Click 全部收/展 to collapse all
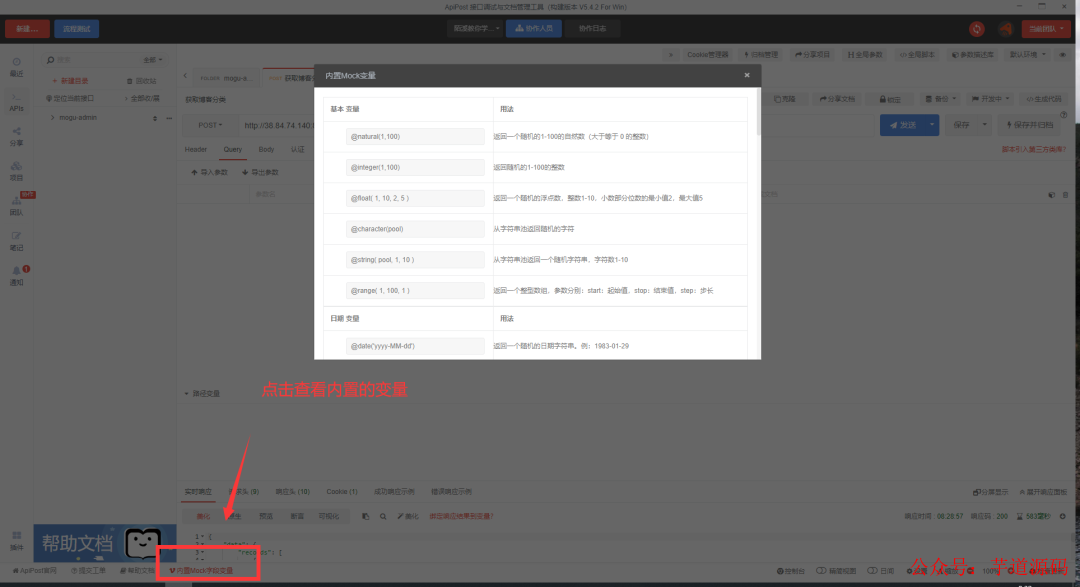The width and height of the screenshot is (1080, 587). click(x=142, y=99)
